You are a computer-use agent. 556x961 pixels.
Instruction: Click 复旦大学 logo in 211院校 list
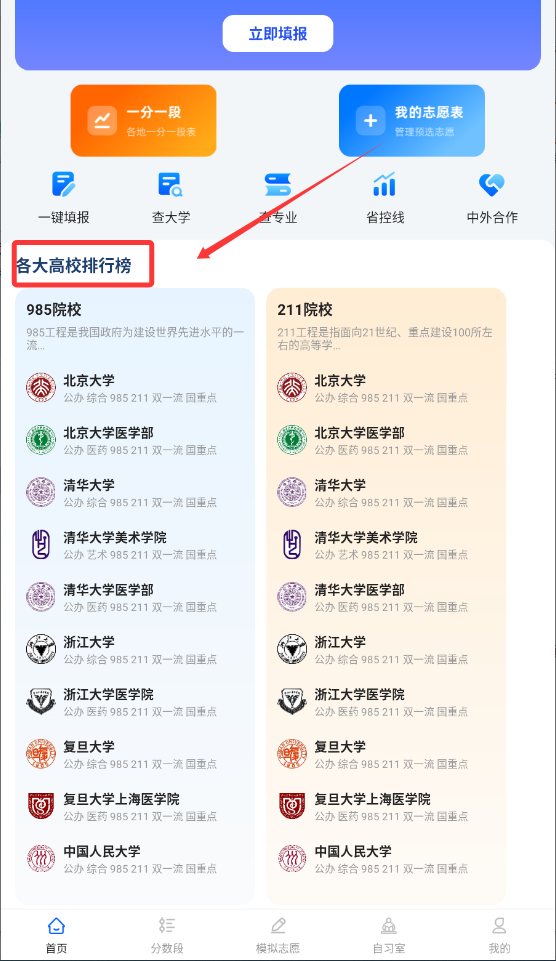pyautogui.click(x=292, y=754)
